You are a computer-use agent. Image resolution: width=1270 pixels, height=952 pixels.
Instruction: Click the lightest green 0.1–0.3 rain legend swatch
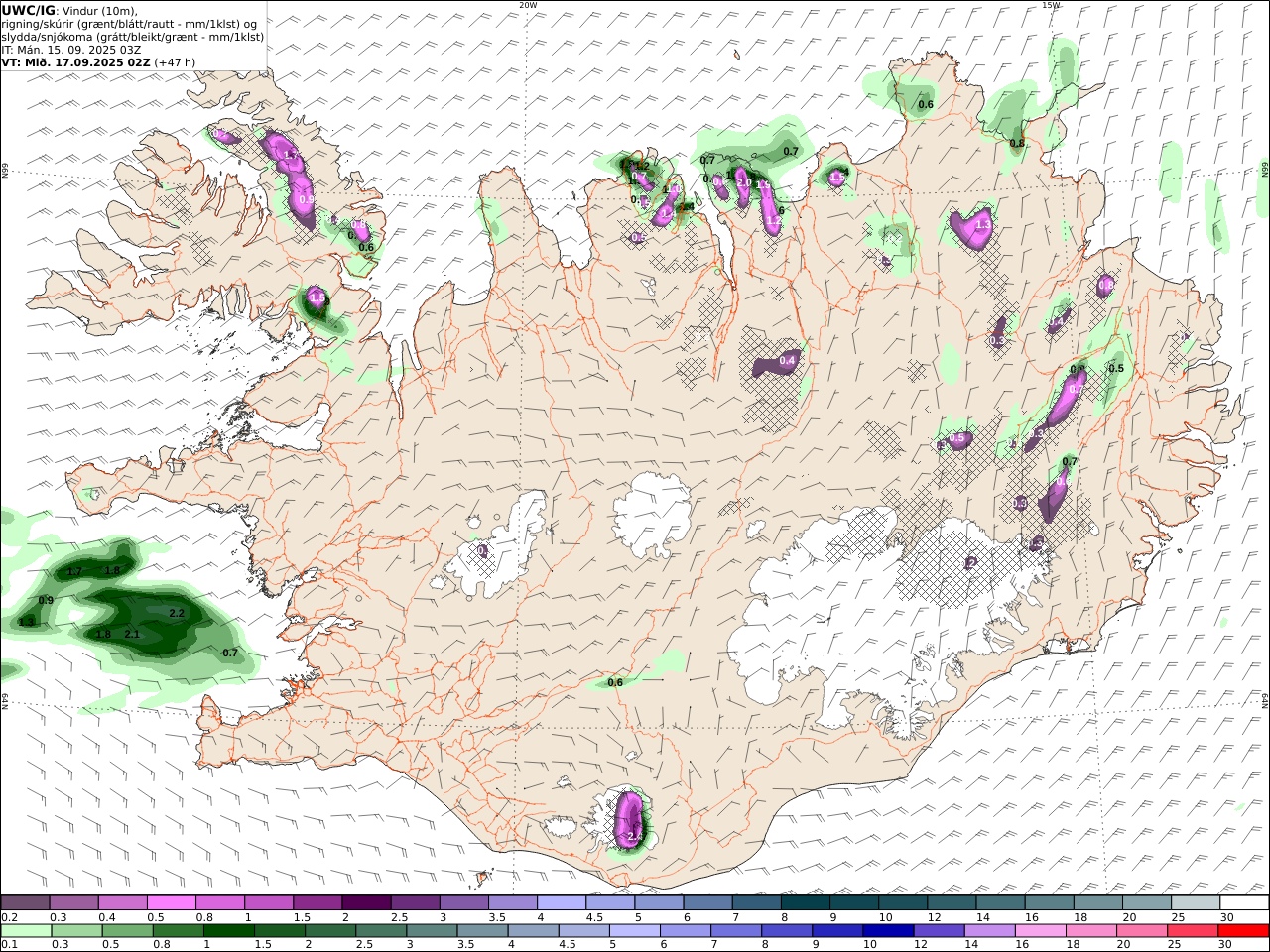(26, 931)
